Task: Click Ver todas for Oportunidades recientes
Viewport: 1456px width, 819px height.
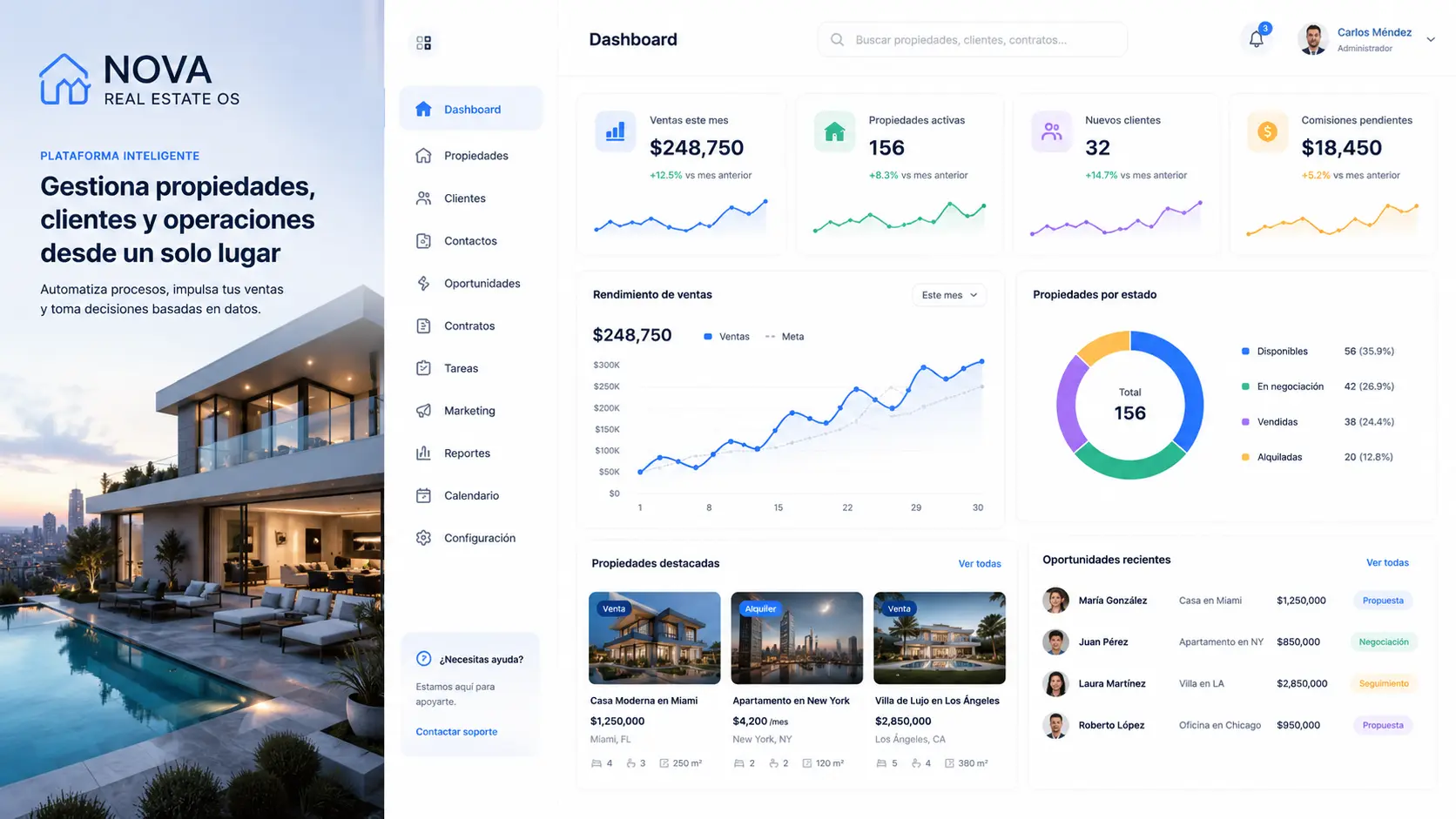Action: [x=1387, y=562]
